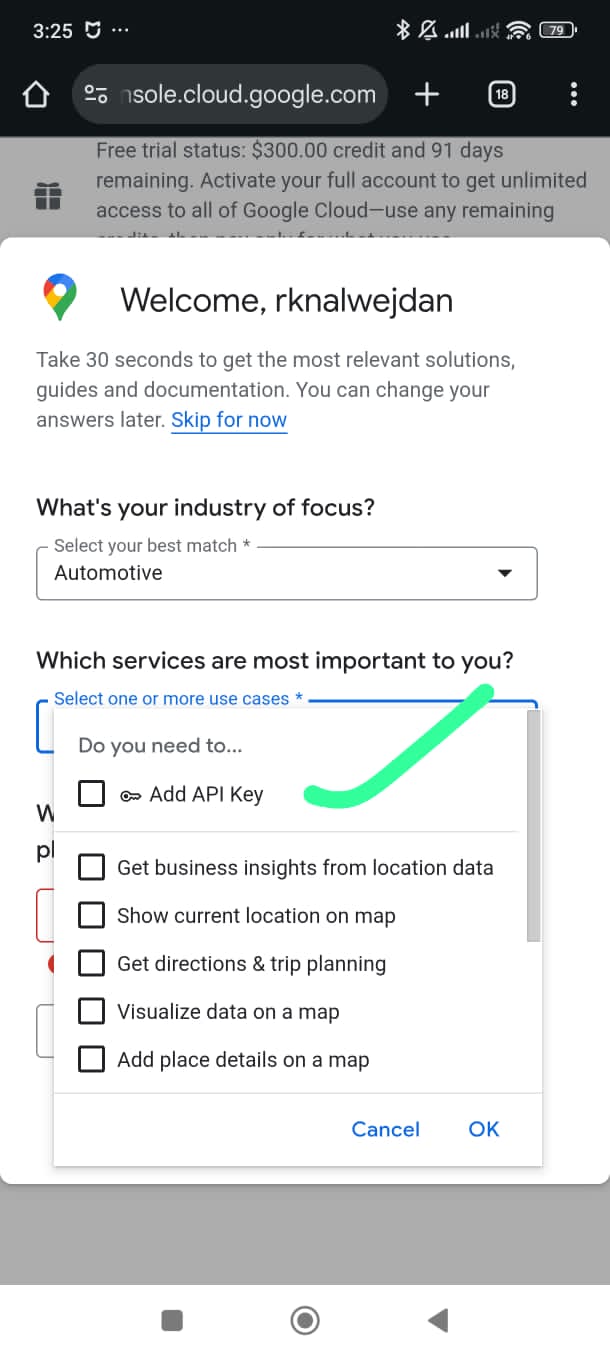The height and width of the screenshot is (1356, 610).
Task: Open a new tab with plus icon
Action: [427, 95]
